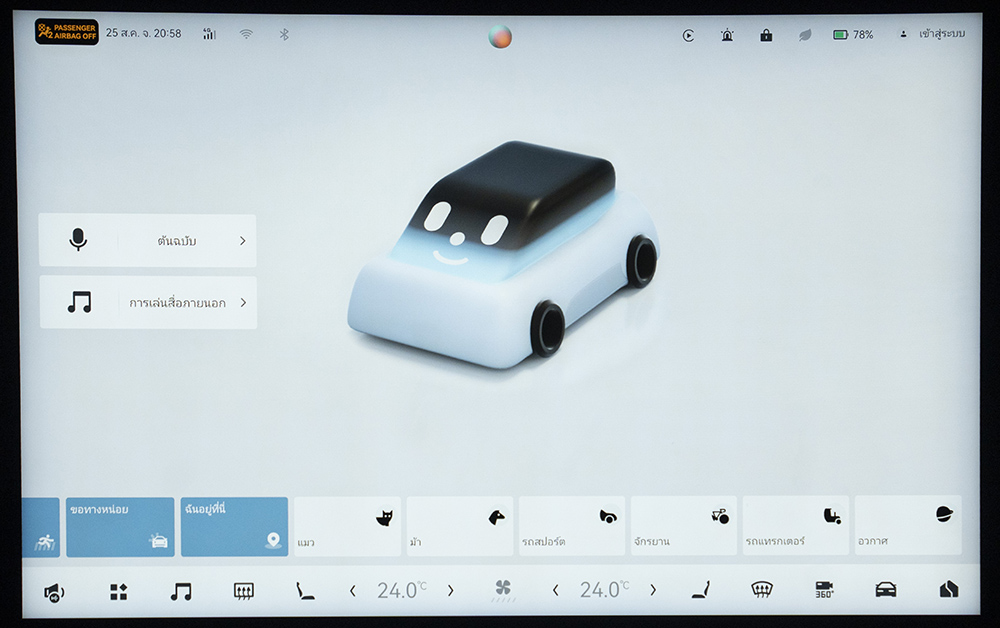Open driver seat controls icon
Image resolution: width=1000 pixels, height=628 pixels.
click(304, 591)
